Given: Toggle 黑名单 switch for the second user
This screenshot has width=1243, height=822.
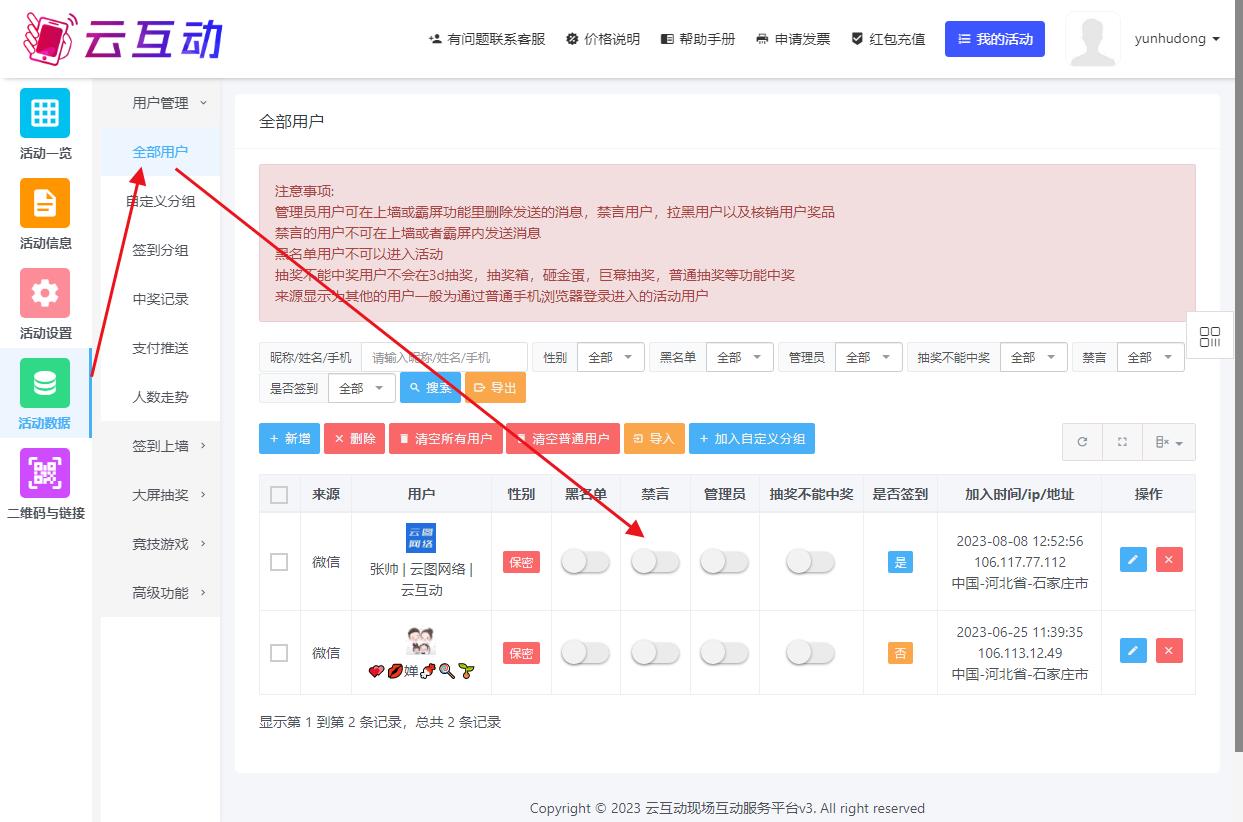Looking at the screenshot, I should [x=585, y=653].
